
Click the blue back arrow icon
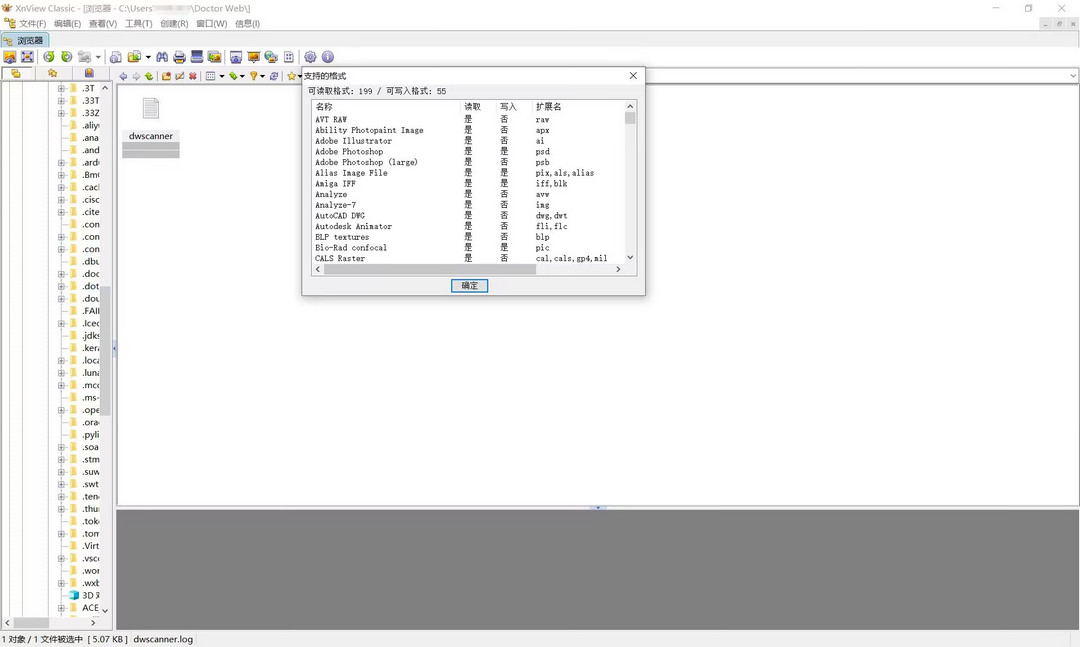click(123, 76)
